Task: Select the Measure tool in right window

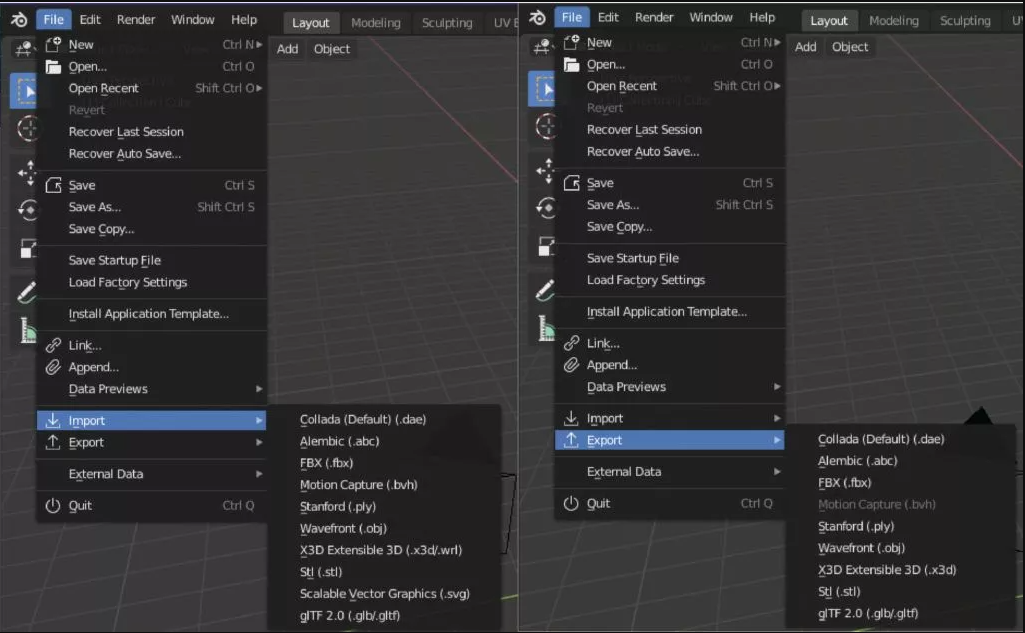Action: coord(546,328)
